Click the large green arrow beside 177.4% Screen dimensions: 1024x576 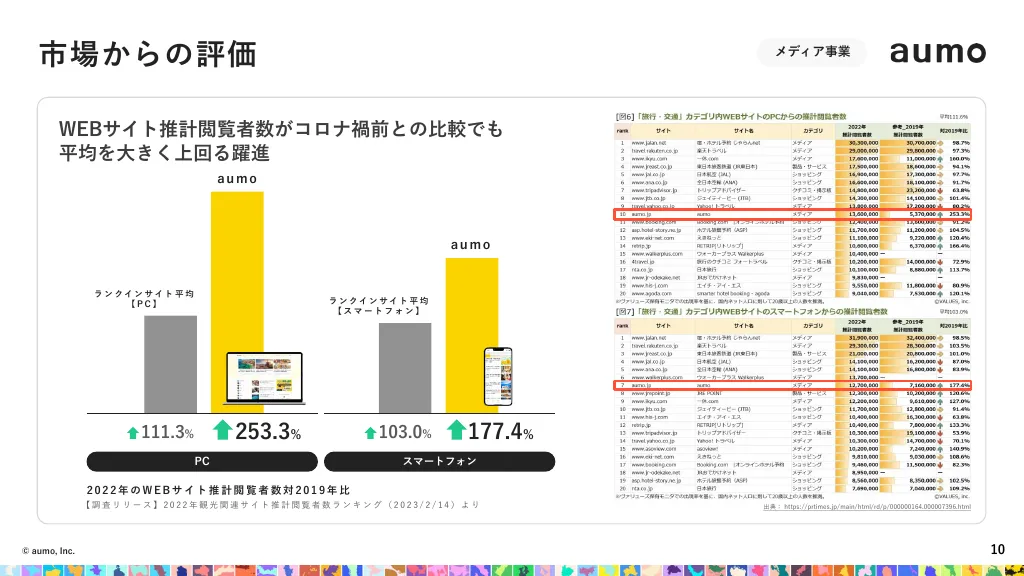click(456, 430)
